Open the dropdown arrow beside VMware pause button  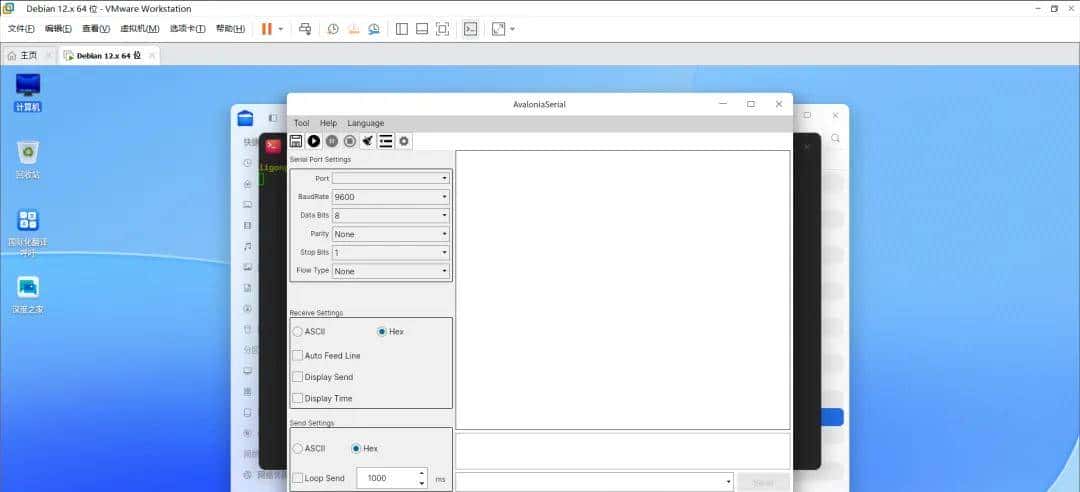[x=281, y=29]
